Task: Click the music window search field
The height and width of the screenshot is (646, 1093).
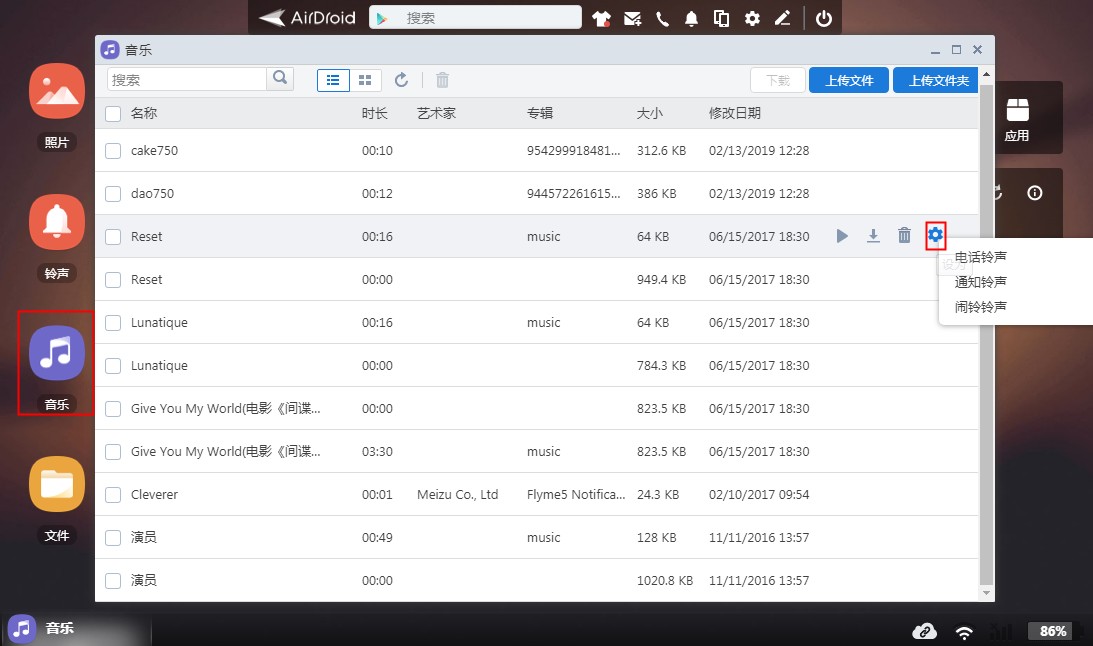Action: pos(187,79)
